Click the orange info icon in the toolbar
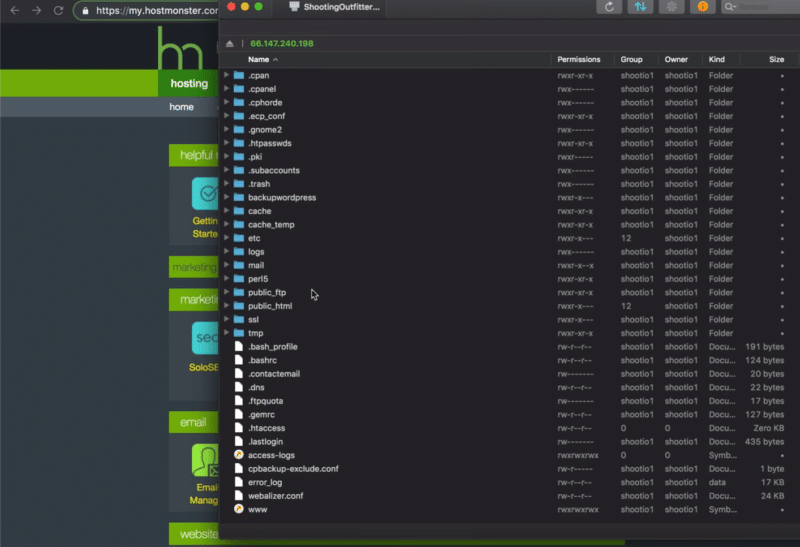The width and height of the screenshot is (800, 547). (x=703, y=7)
